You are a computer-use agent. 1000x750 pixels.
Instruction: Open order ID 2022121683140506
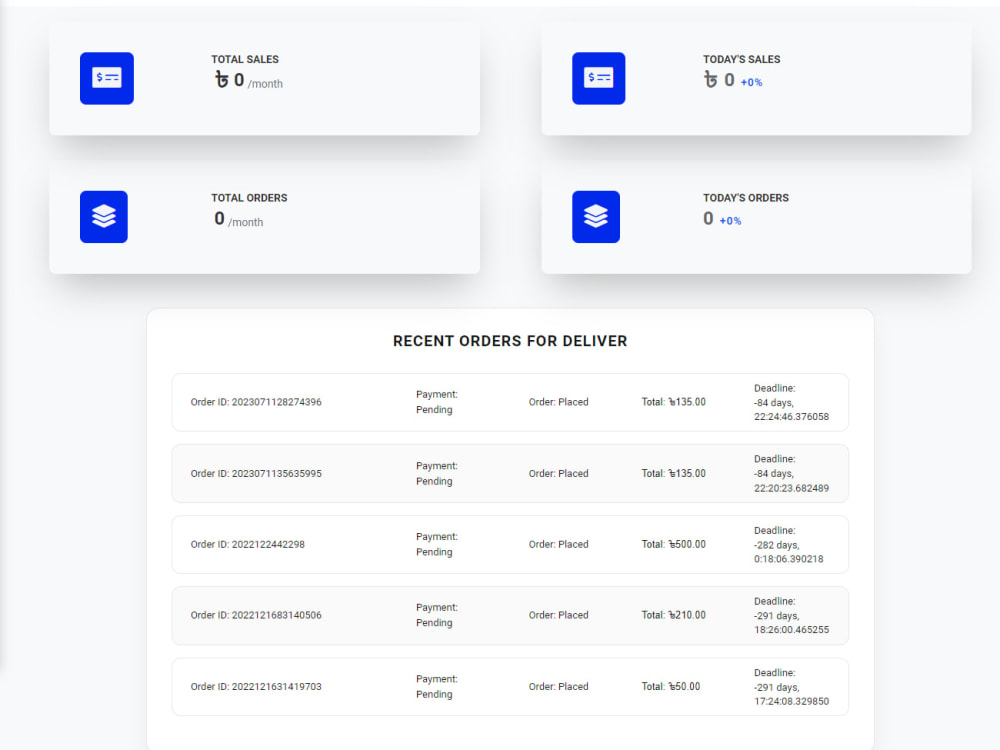tap(256, 615)
